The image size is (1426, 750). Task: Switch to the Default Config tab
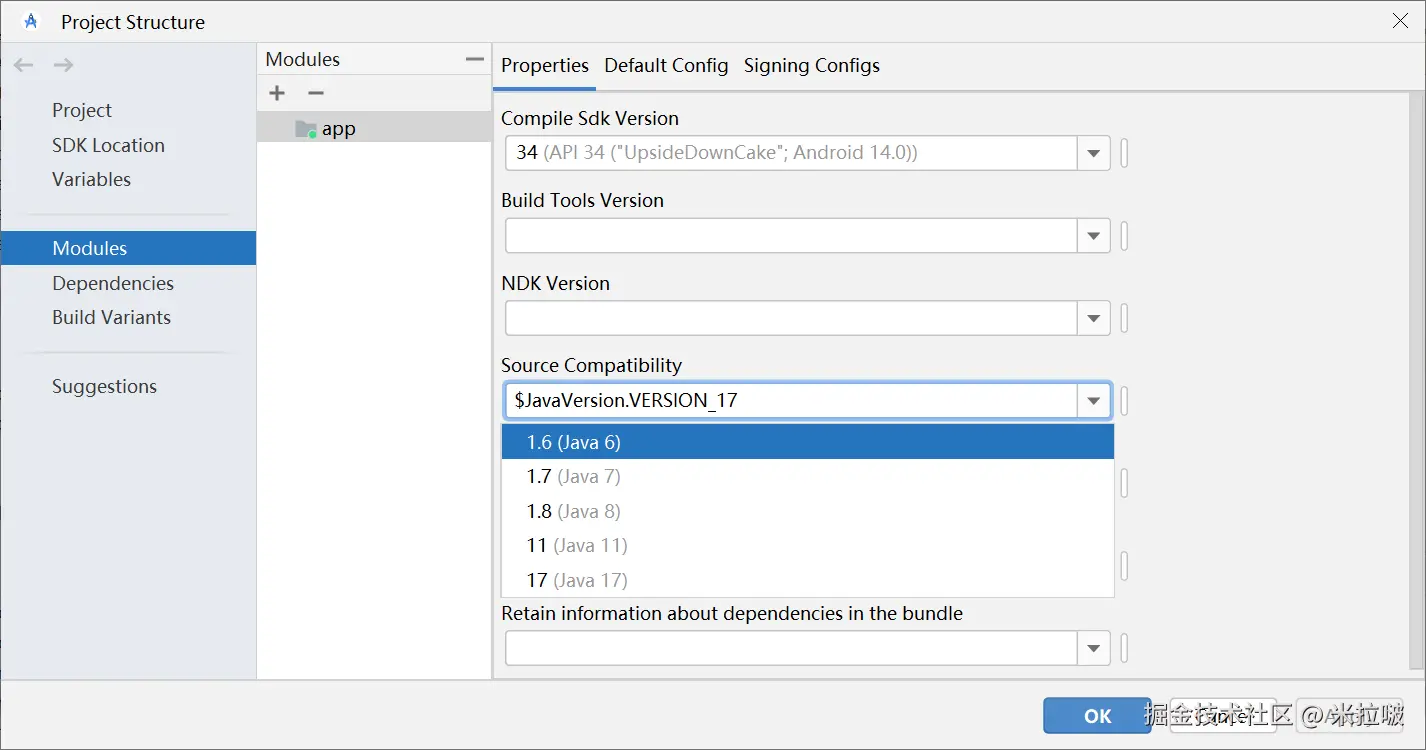point(666,66)
